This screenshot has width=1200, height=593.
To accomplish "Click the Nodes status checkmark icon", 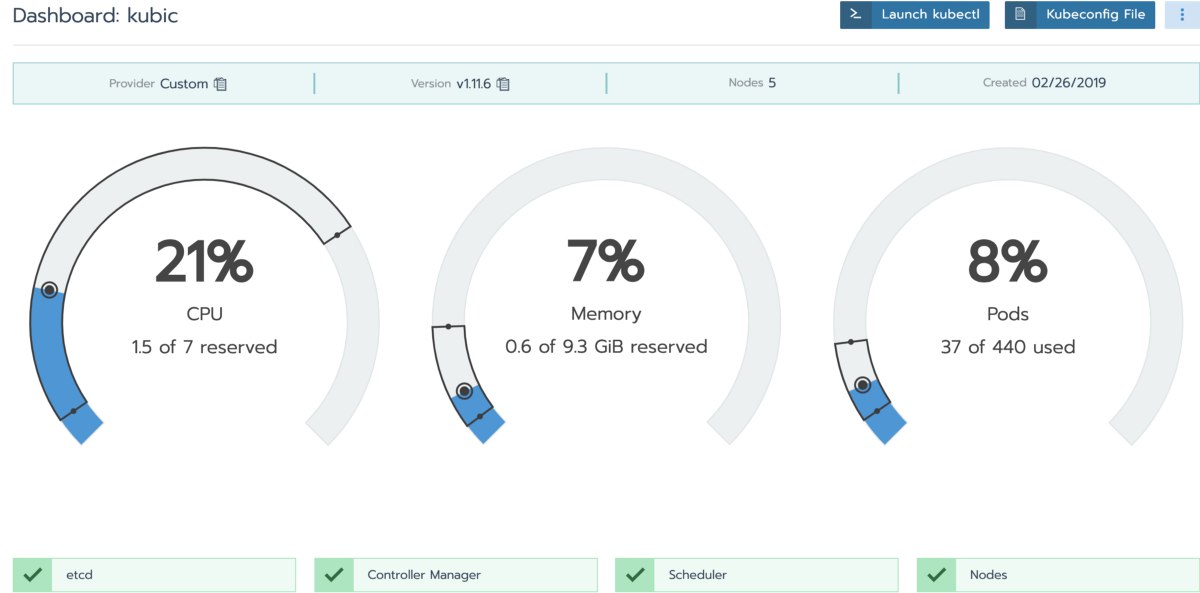I will (936, 575).
